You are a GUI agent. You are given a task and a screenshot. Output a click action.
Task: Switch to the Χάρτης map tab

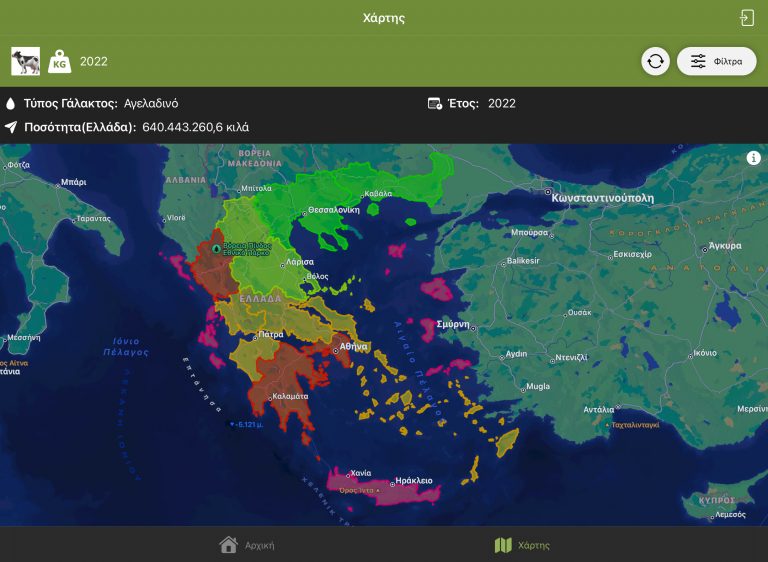click(522, 545)
